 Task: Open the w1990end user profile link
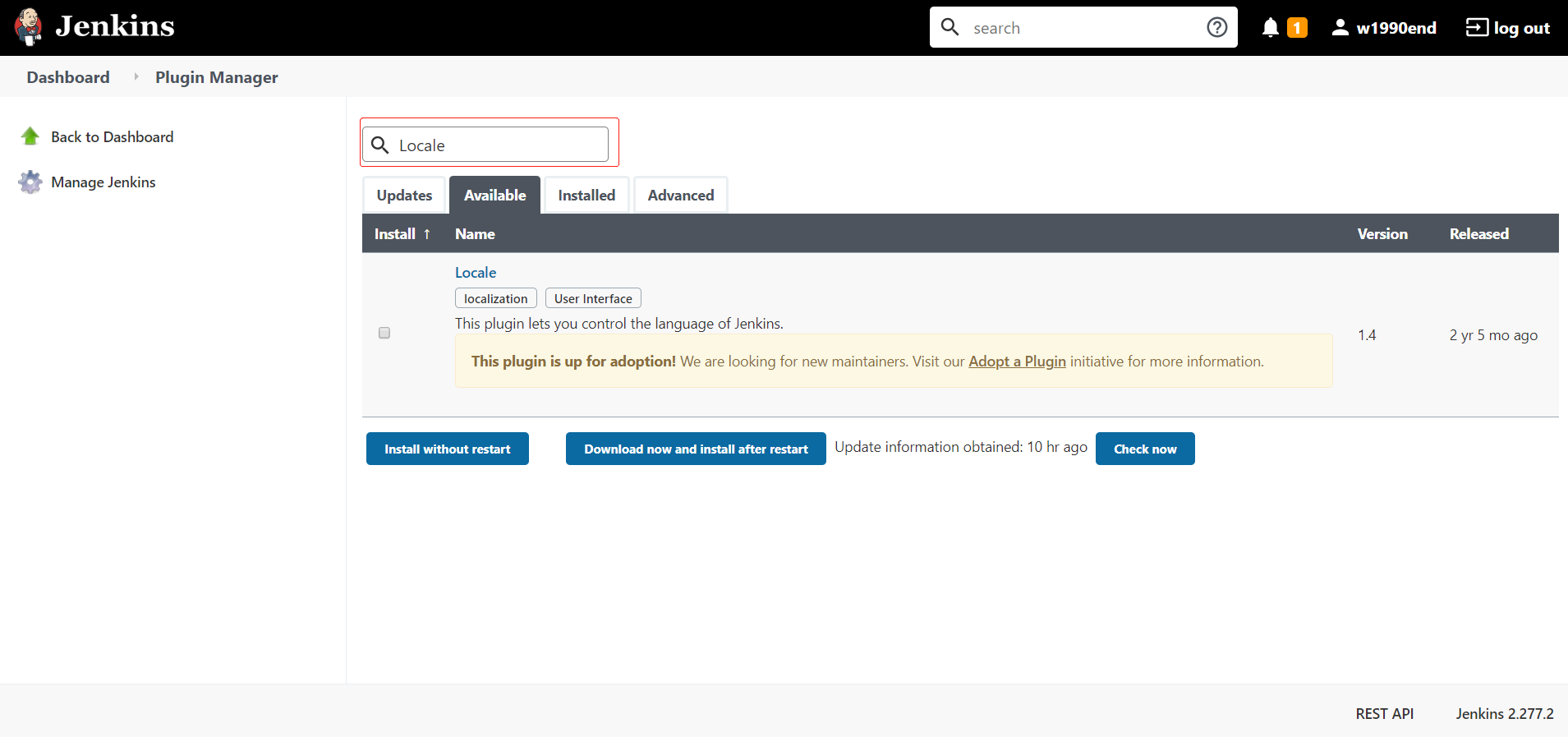click(1396, 28)
